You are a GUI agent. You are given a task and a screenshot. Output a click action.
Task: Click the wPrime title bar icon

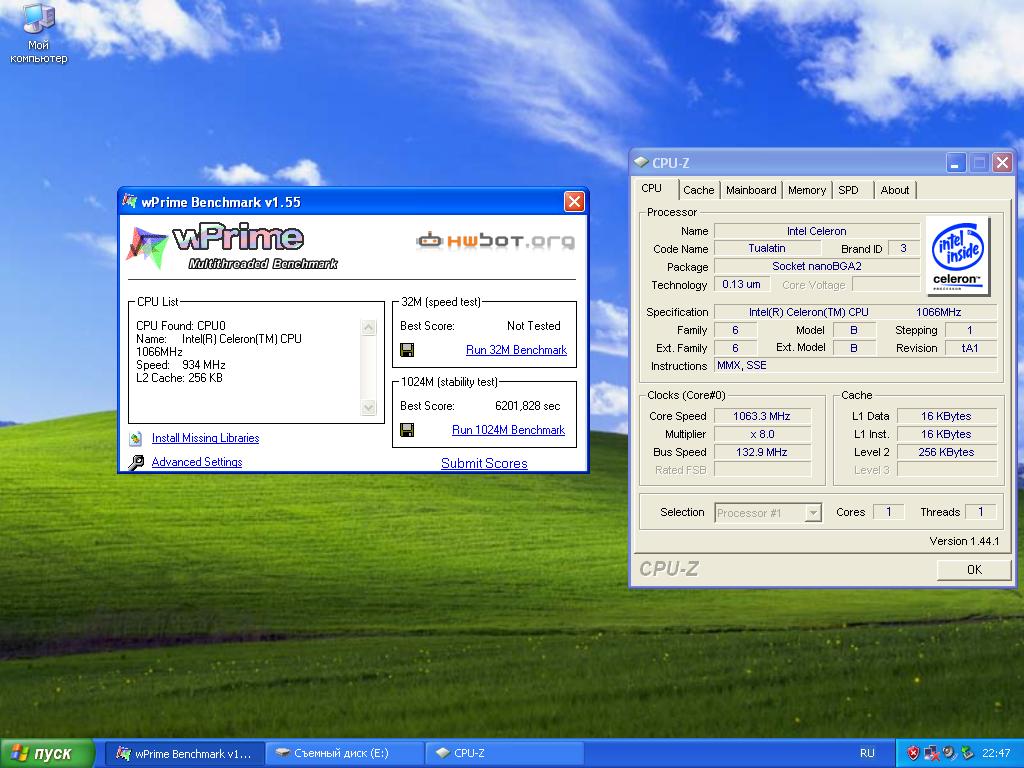tap(129, 201)
